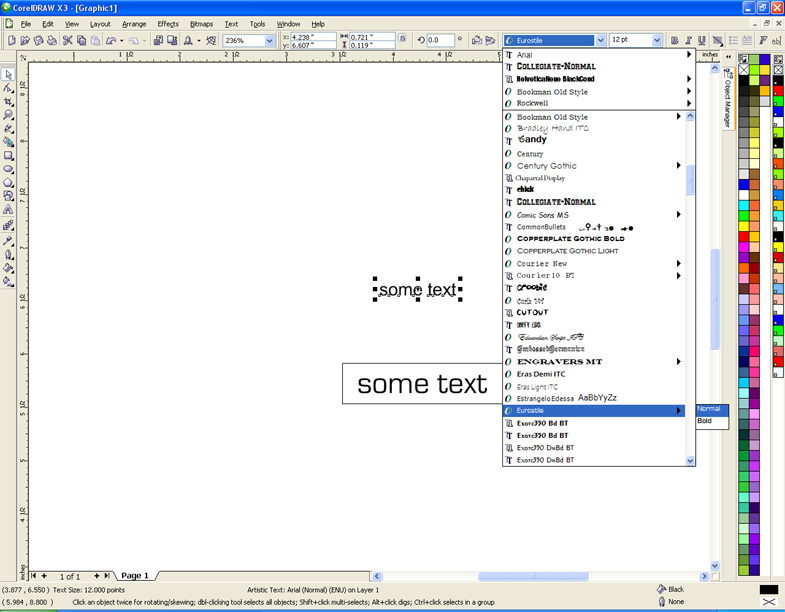Click the Export icon in toolbar
Image resolution: width=785 pixels, height=612 pixels.
[x=172, y=41]
